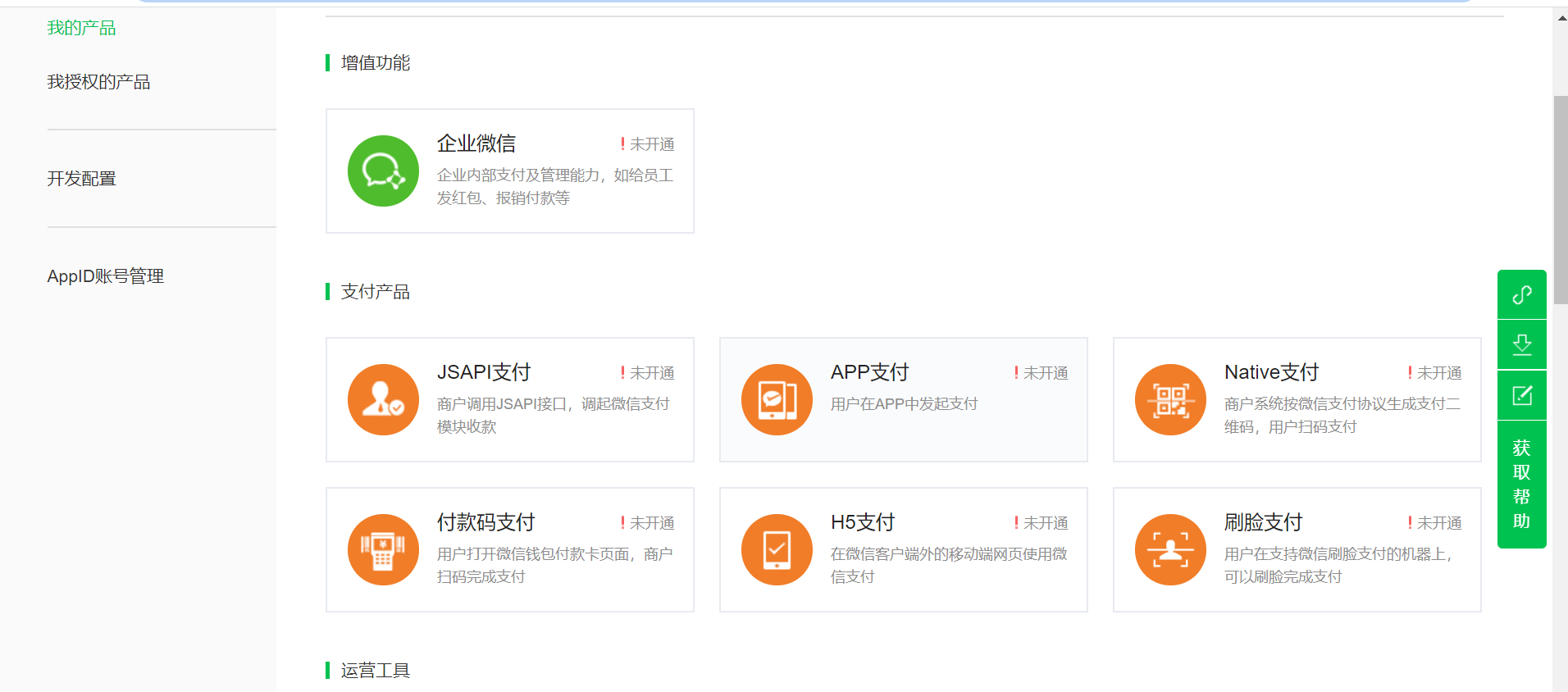Open the 企业微信 product title
The width and height of the screenshot is (1568, 692).
click(x=476, y=143)
